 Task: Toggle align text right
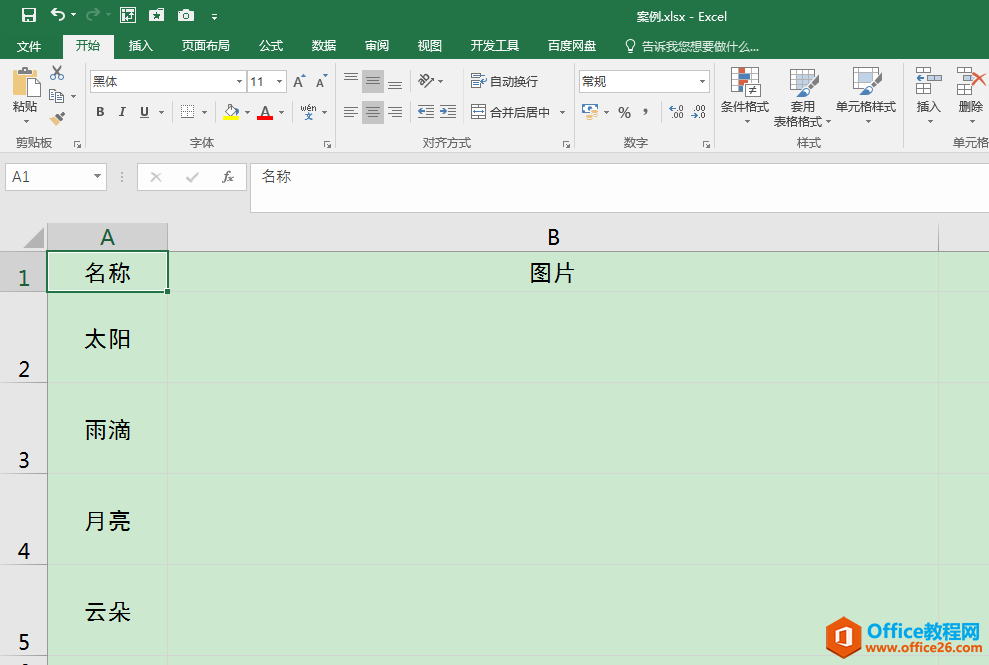[x=395, y=112]
